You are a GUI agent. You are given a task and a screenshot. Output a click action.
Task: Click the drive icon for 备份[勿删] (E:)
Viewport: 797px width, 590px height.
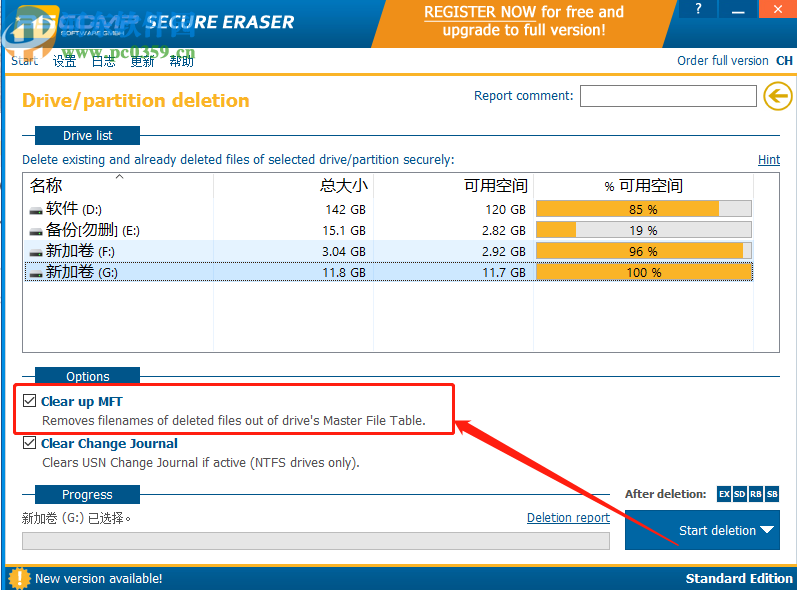(36, 232)
